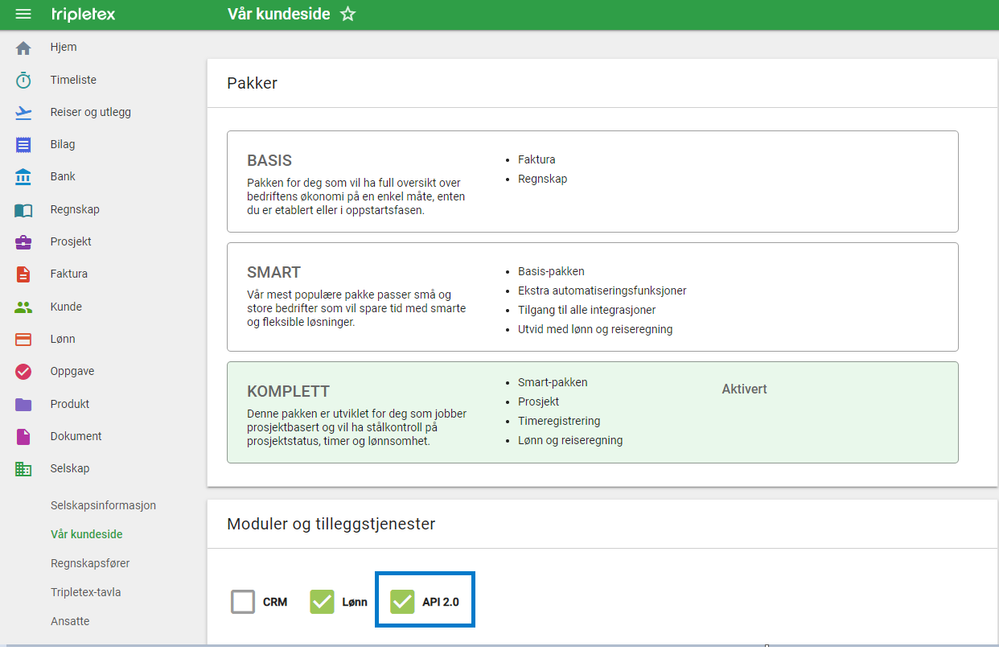Image resolution: width=999 pixels, height=647 pixels.
Task: Toggle the API 2.0 checkbox
Action: tap(402, 602)
